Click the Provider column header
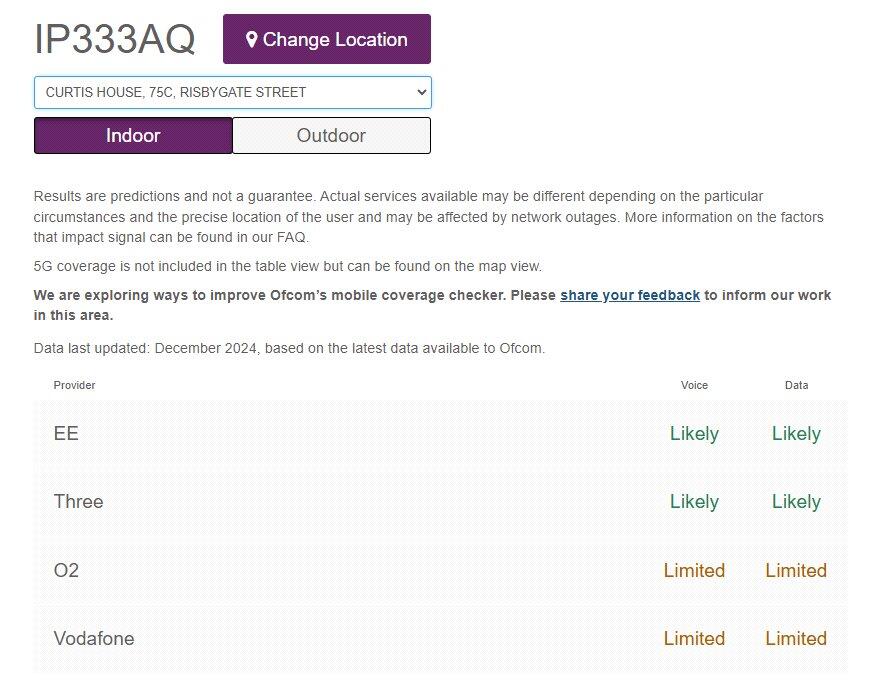This screenshot has width=885, height=682. (74, 385)
